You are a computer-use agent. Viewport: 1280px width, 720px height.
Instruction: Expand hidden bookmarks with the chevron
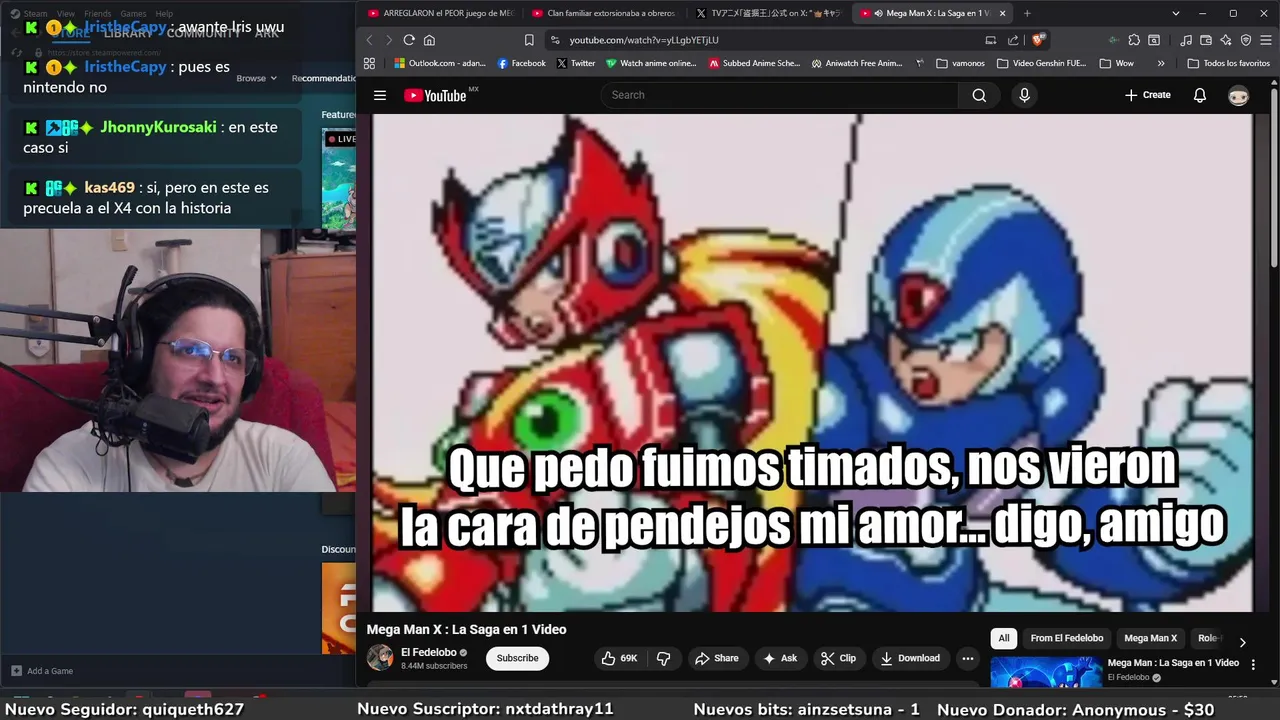point(1160,63)
